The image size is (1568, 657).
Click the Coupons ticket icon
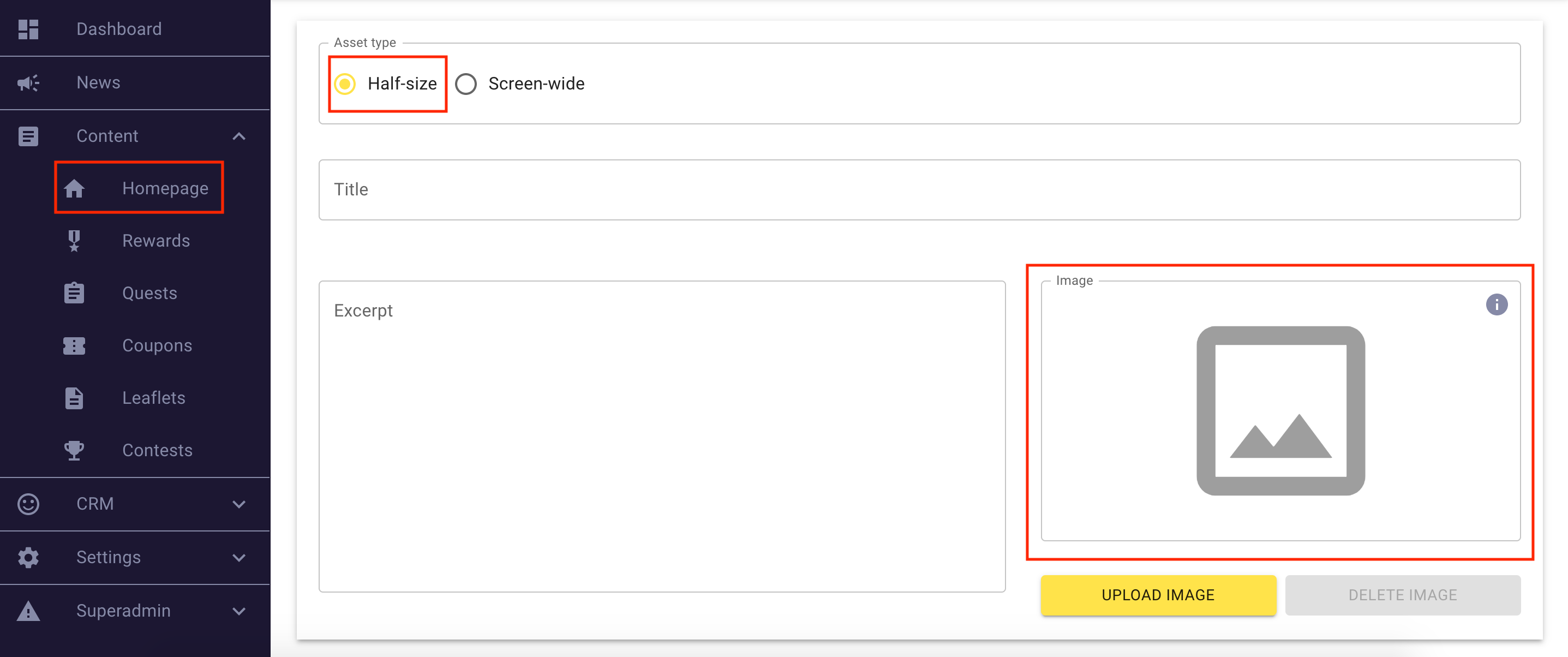point(74,345)
